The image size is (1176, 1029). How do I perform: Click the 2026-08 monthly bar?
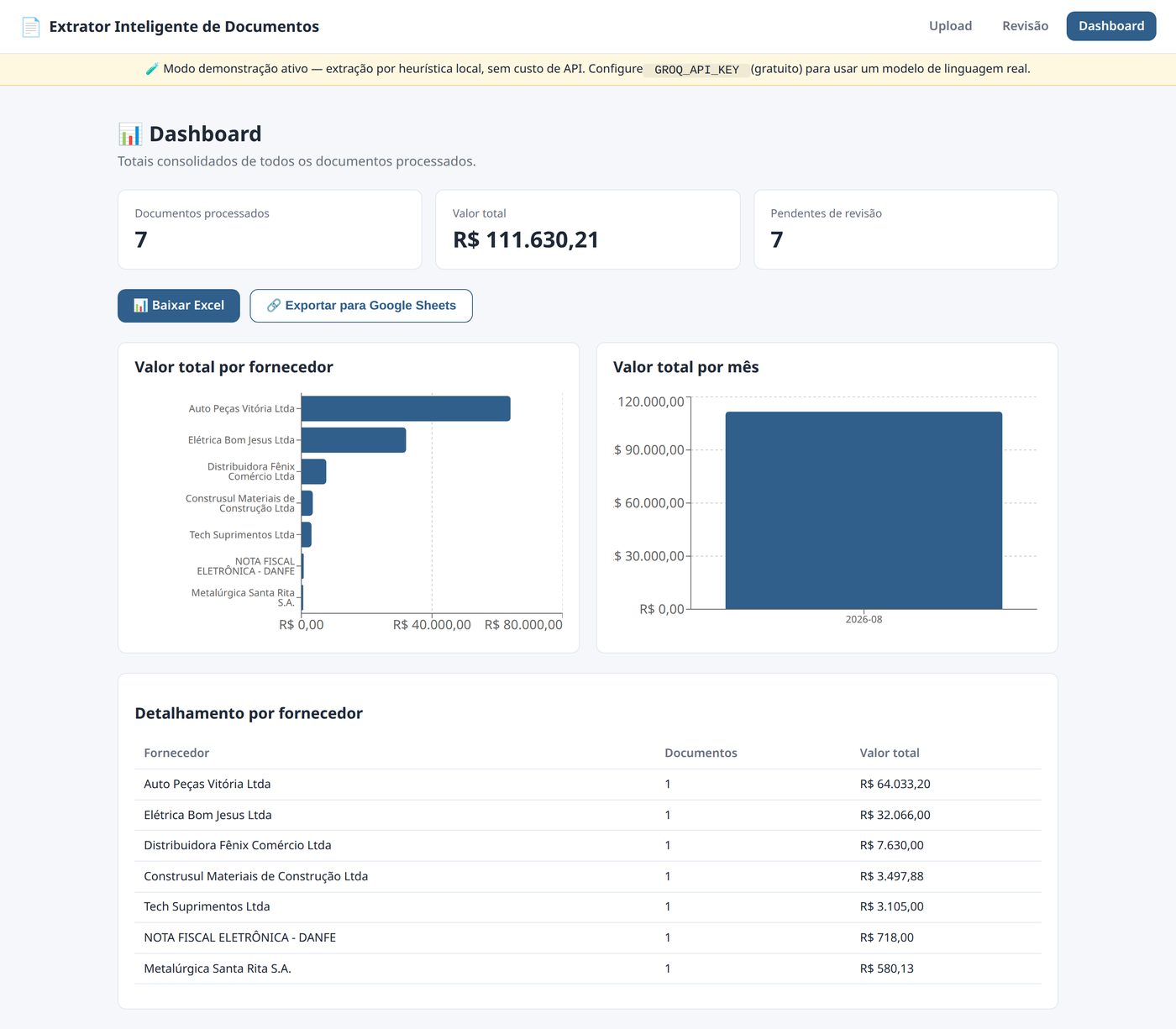point(864,511)
